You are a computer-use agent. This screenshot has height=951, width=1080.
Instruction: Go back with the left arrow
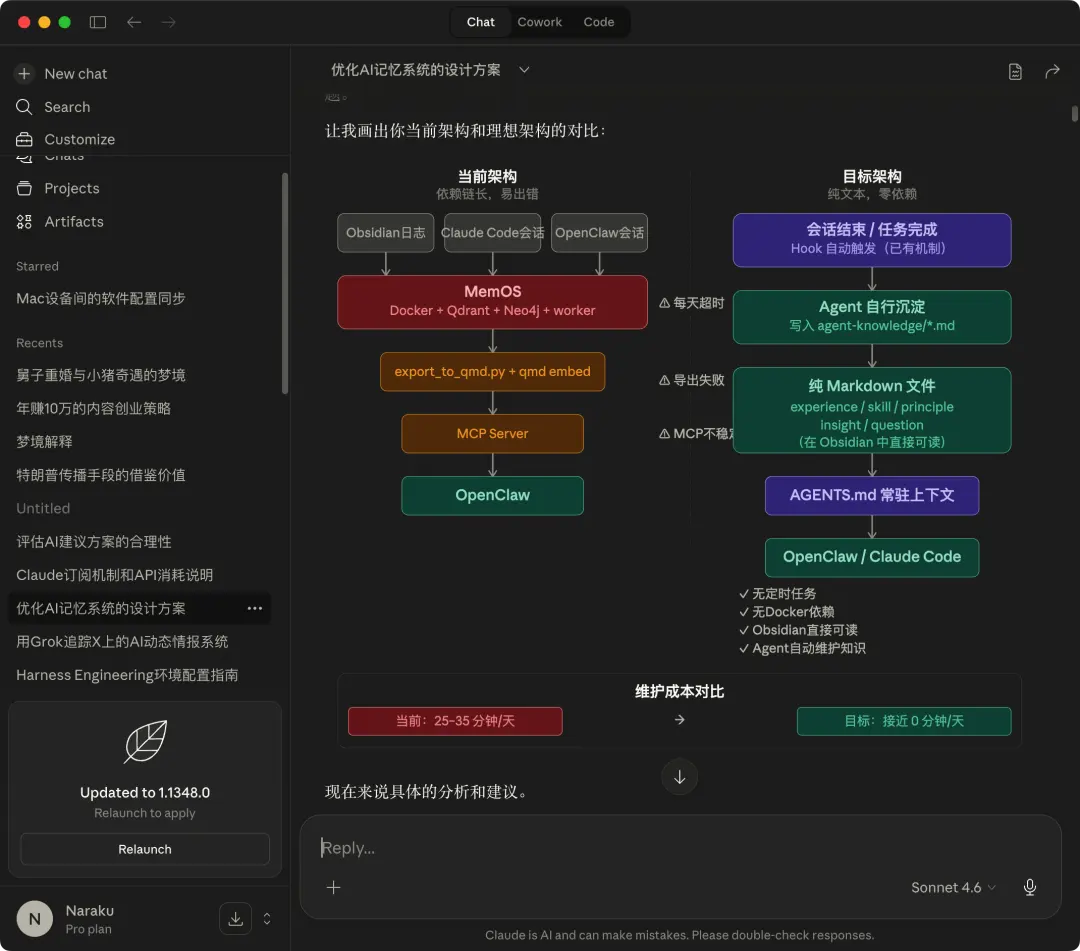[134, 22]
